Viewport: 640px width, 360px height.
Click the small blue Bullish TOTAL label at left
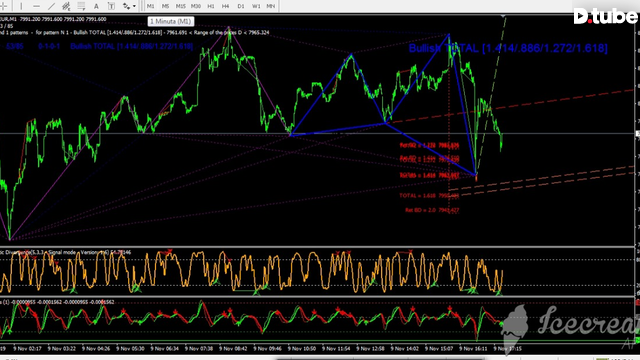[131, 46]
